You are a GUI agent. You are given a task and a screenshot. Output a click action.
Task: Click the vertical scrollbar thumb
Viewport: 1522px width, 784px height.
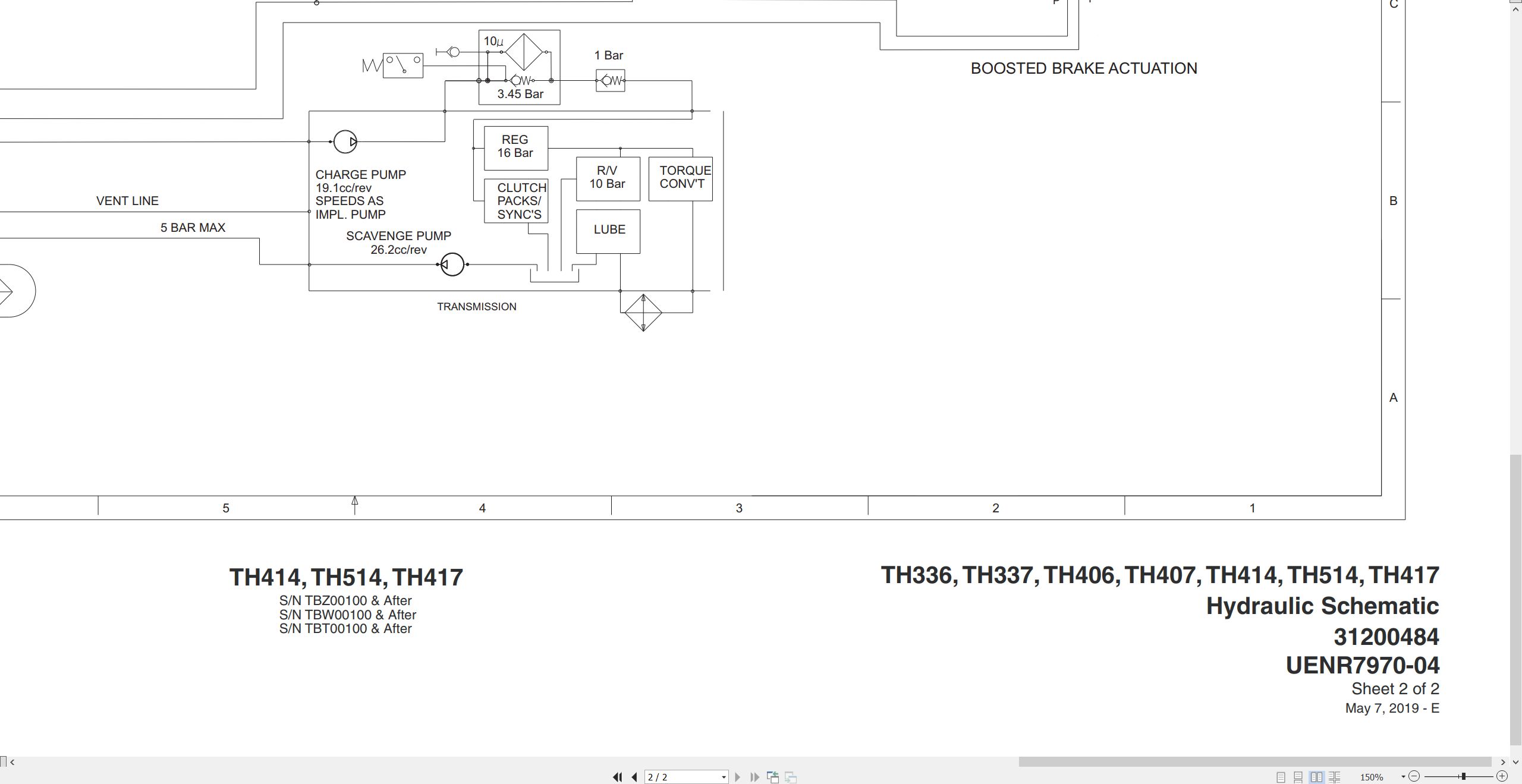(x=1516, y=600)
